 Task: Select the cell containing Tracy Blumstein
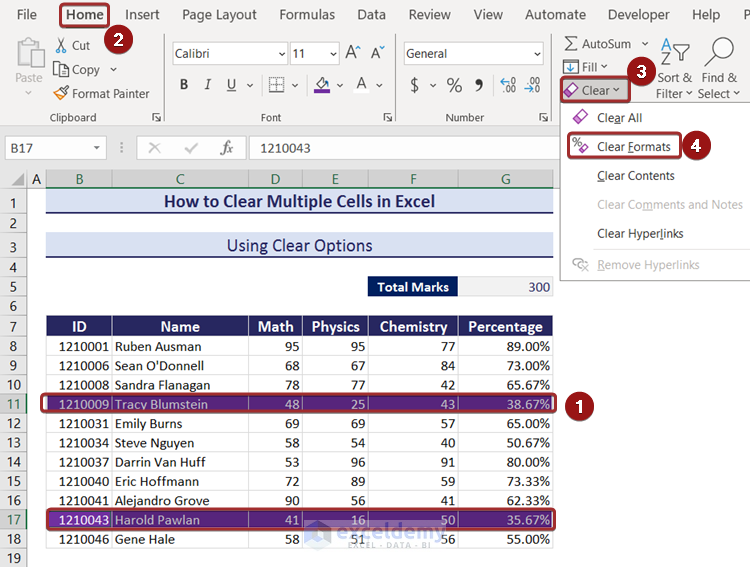tap(179, 404)
